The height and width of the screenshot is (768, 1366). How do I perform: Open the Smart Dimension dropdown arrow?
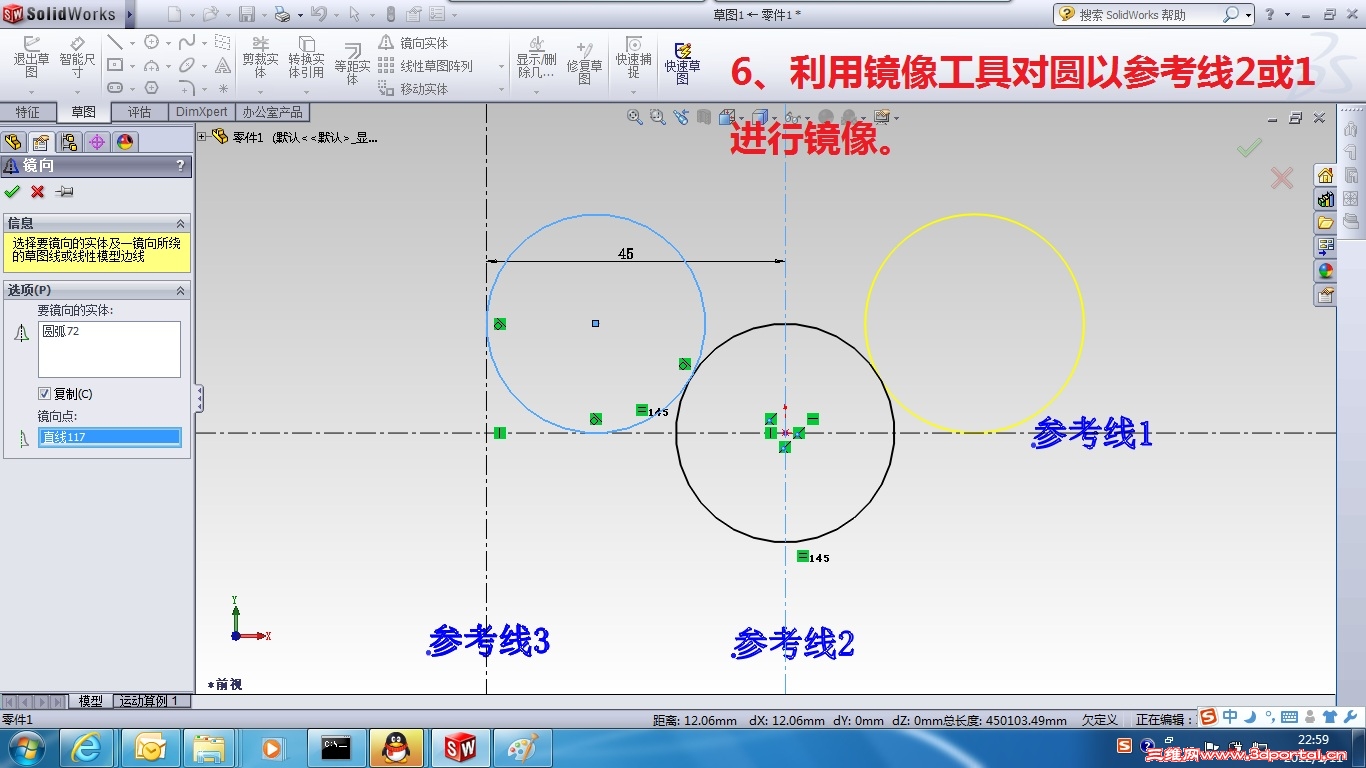[77, 93]
